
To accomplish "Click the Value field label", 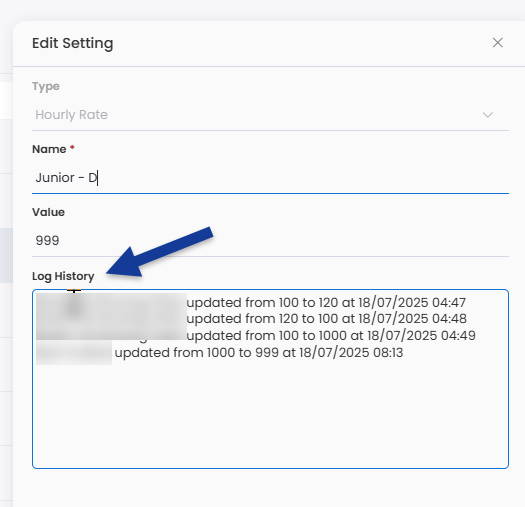I will click(48, 212).
